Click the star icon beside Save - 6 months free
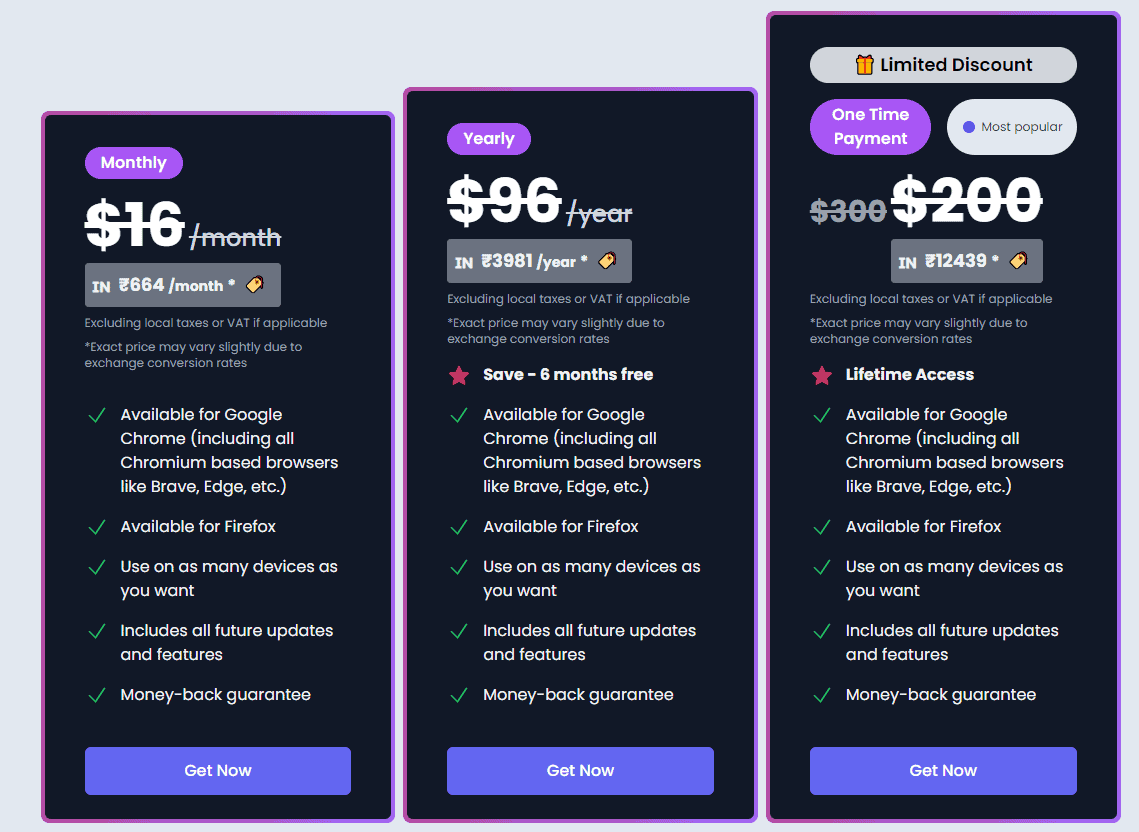This screenshot has width=1139, height=832. click(458, 374)
